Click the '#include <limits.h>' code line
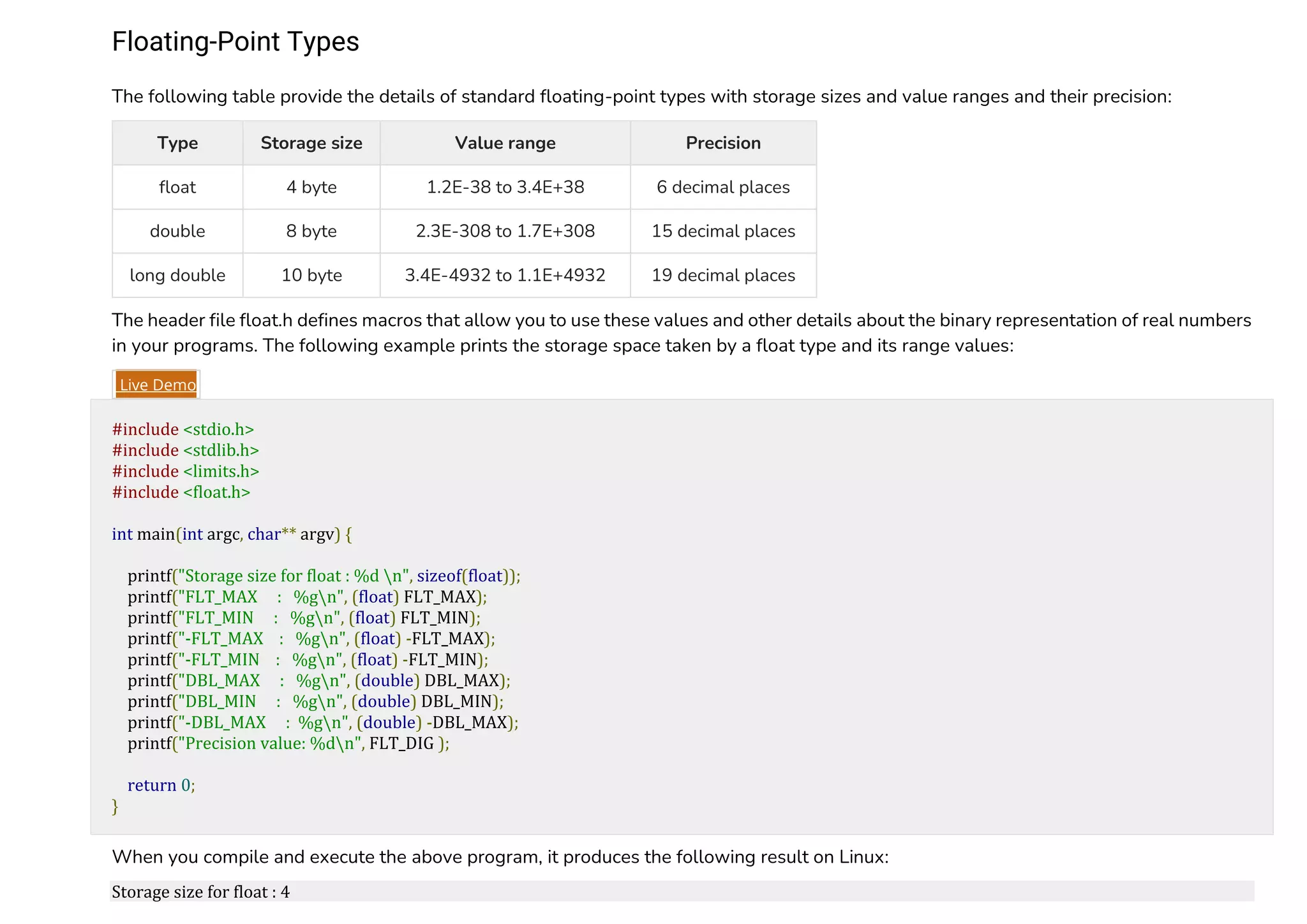 (186, 472)
